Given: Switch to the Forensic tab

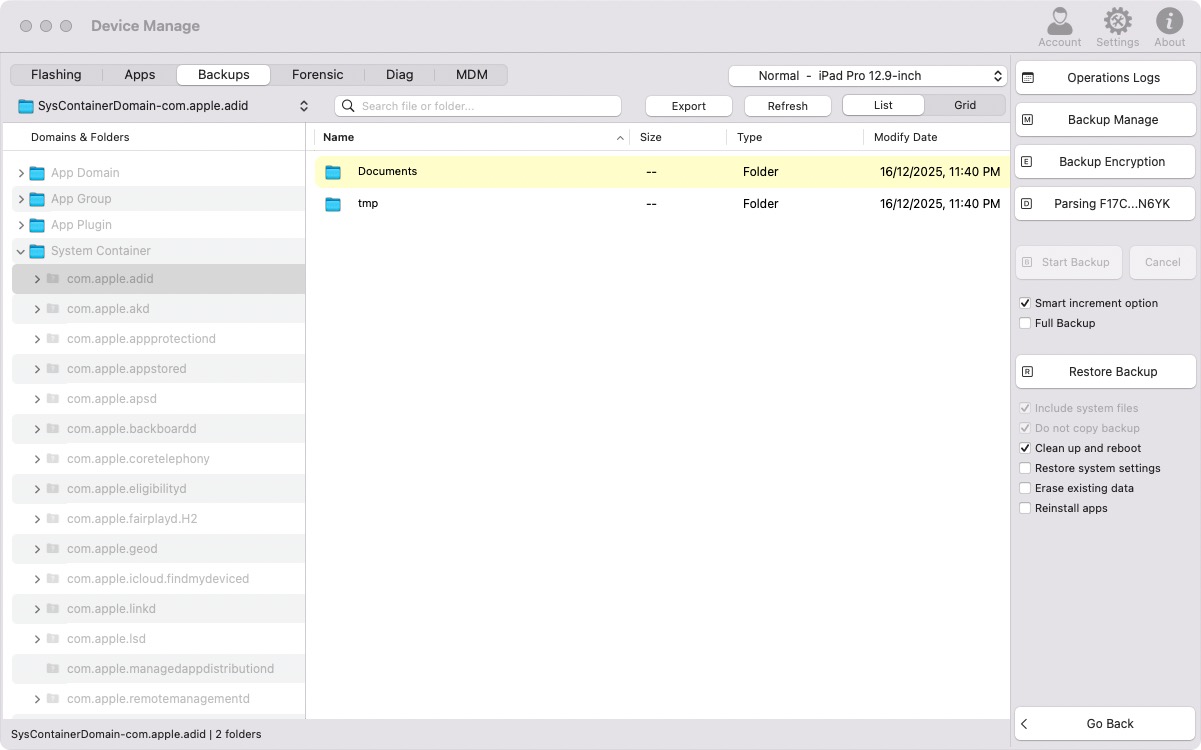Looking at the screenshot, I should 317,75.
